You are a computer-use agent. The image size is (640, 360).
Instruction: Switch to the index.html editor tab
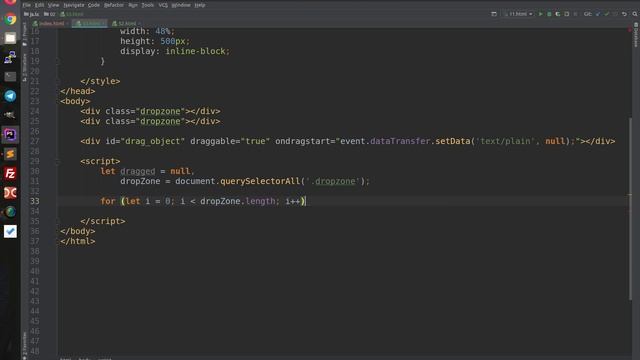pos(51,23)
